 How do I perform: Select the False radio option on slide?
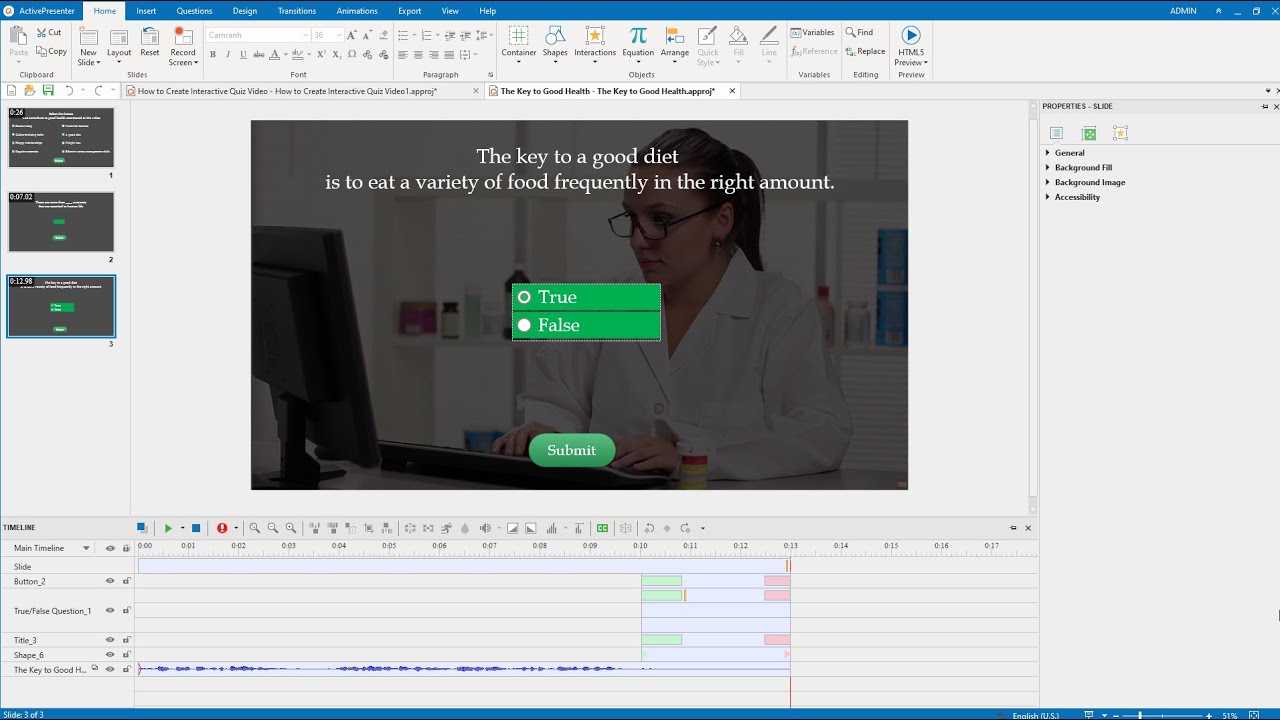click(x=524, y=325)
